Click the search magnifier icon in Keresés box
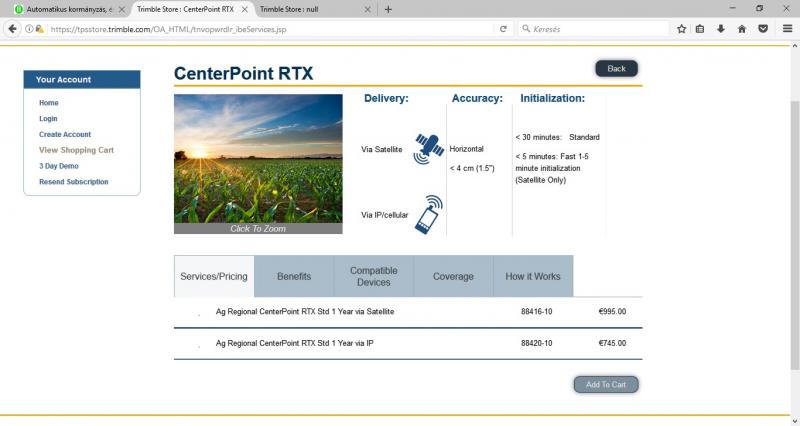This screenshot has height=426, width=800. [x=526, y=29]
